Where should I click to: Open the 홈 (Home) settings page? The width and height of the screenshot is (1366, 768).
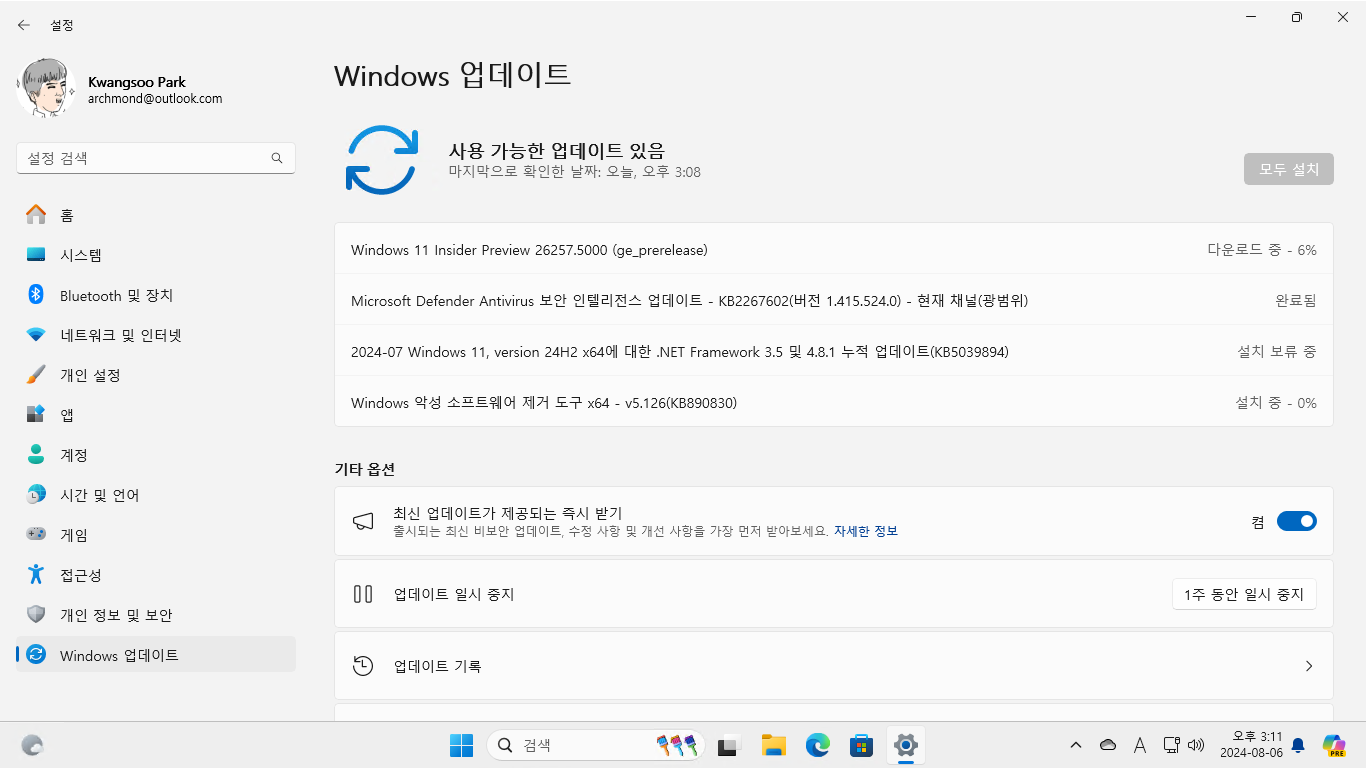coord(156,215)
